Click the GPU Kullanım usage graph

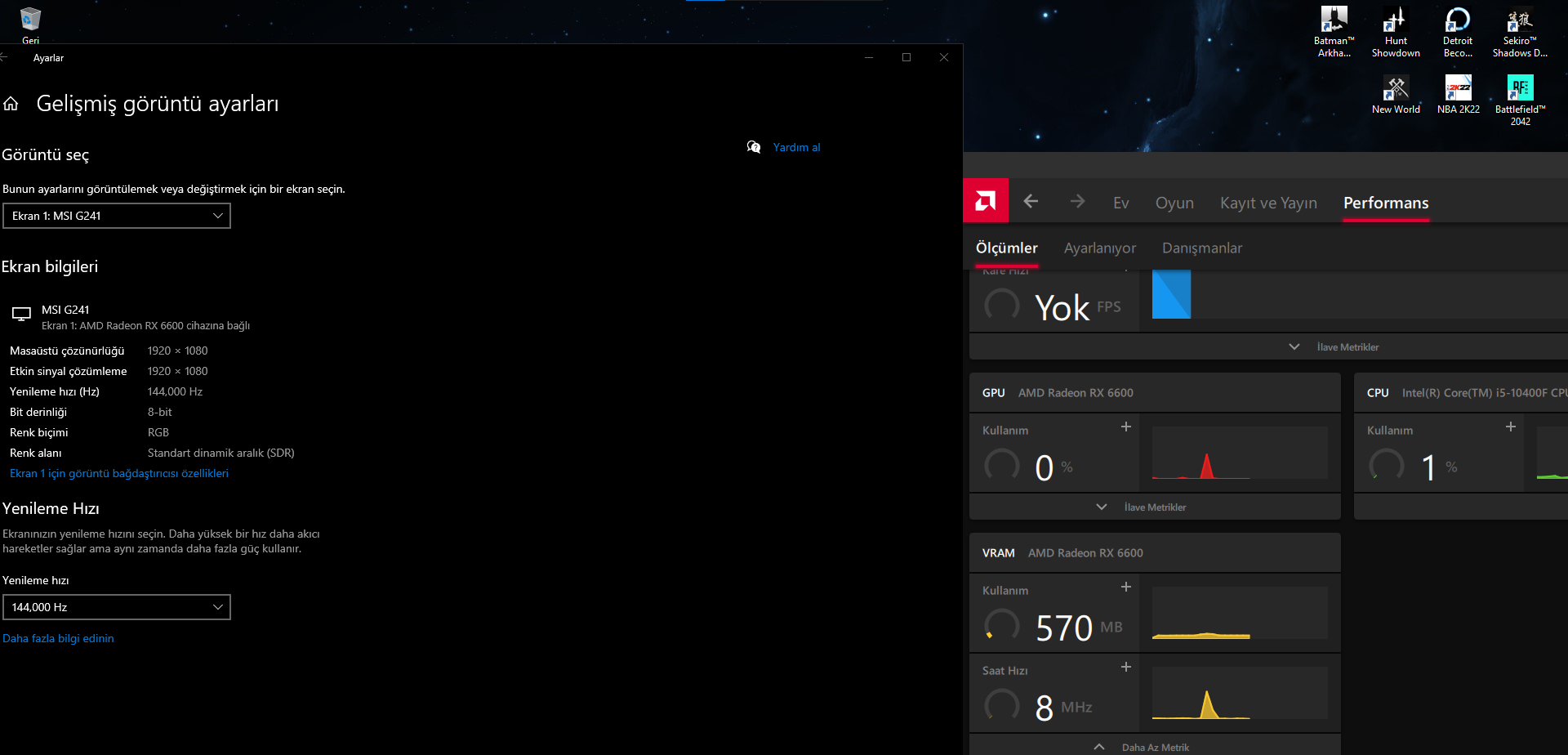1240,452
